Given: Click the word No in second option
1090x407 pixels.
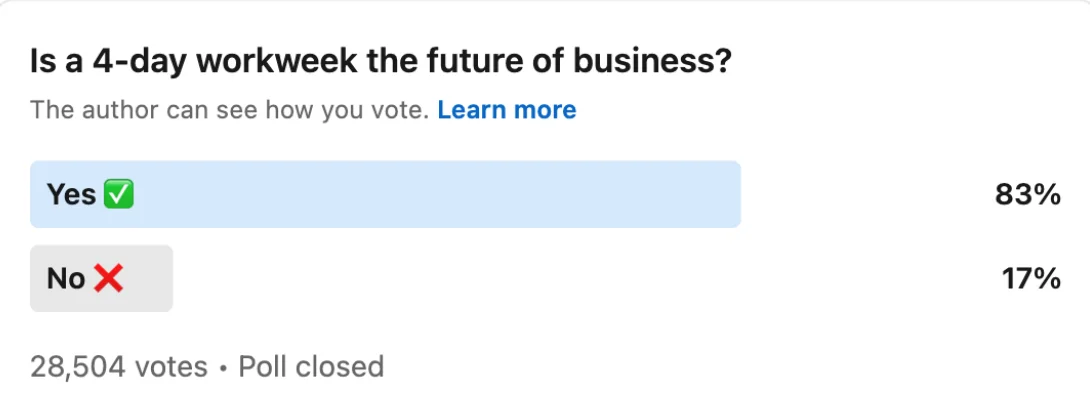Looking at the screenshot, I should click(x=66, y=279).
